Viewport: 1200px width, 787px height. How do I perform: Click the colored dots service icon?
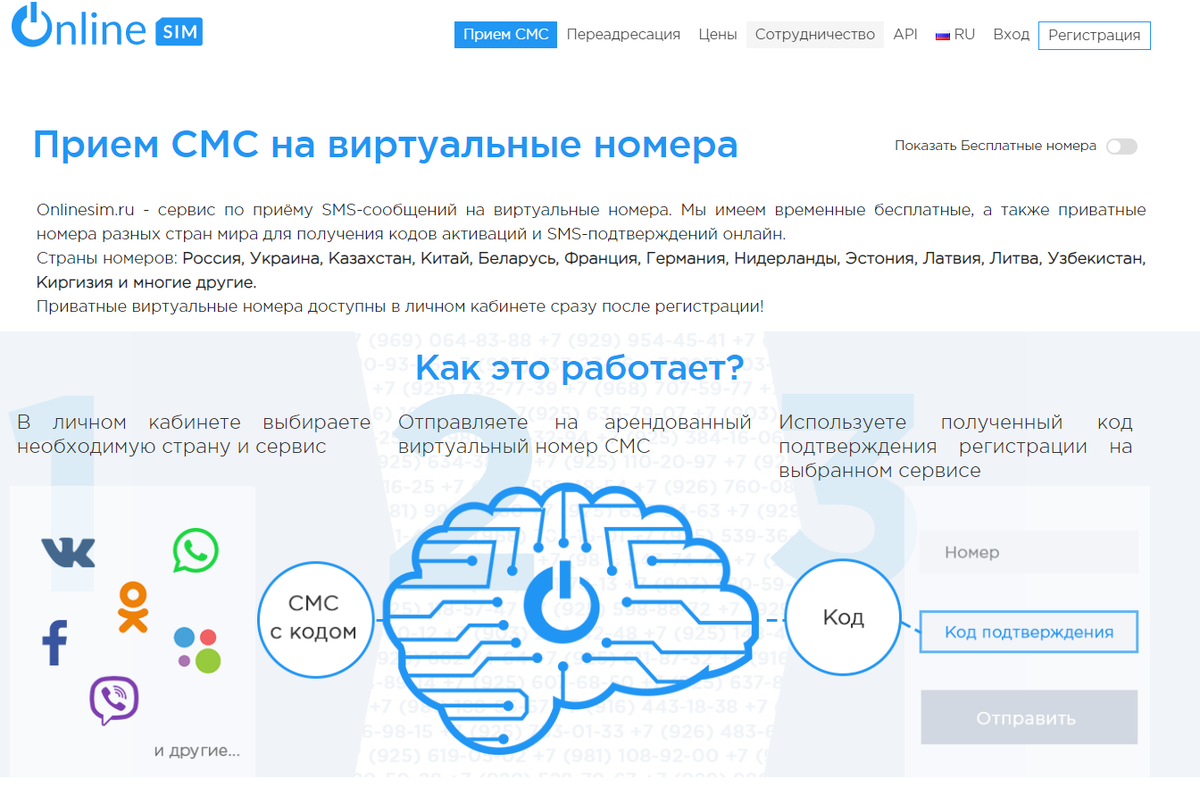[x=197, y=649]
